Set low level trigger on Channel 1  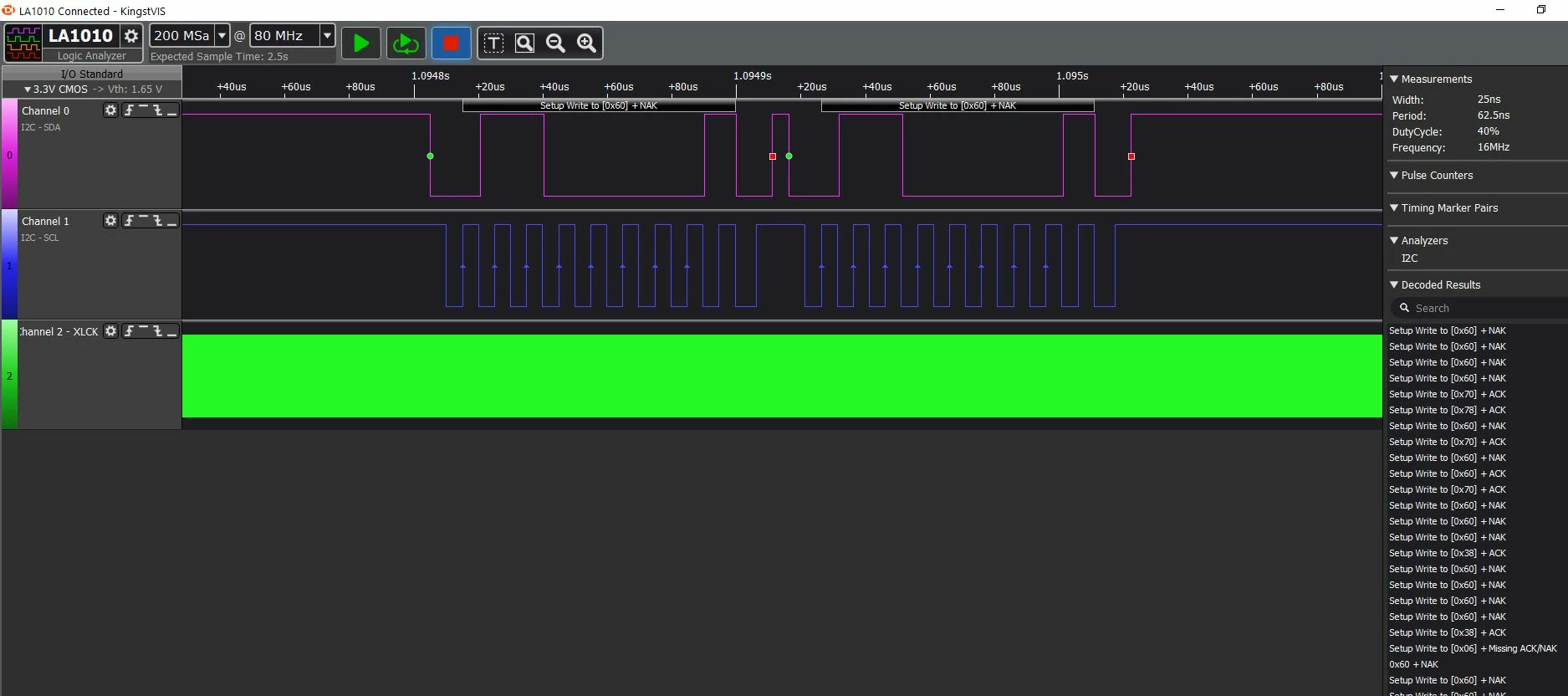(171, 221)
